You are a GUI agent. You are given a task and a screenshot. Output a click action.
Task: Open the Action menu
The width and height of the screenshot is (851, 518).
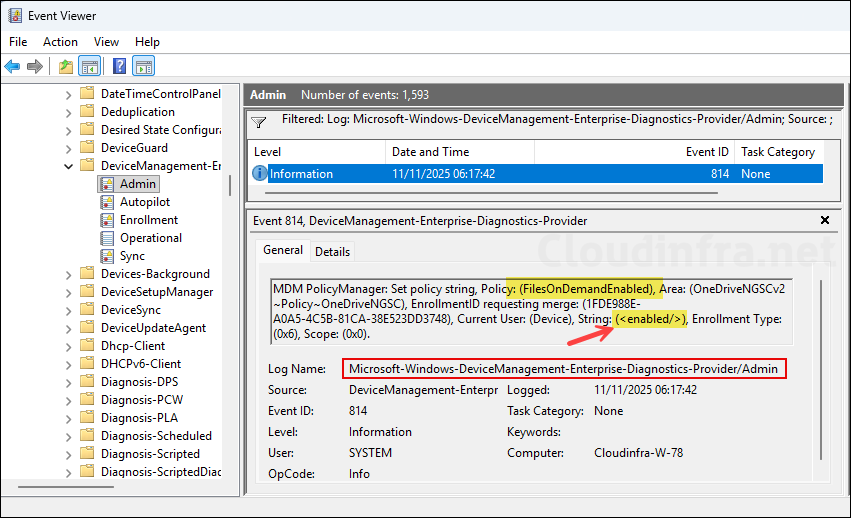pos(60,42)
